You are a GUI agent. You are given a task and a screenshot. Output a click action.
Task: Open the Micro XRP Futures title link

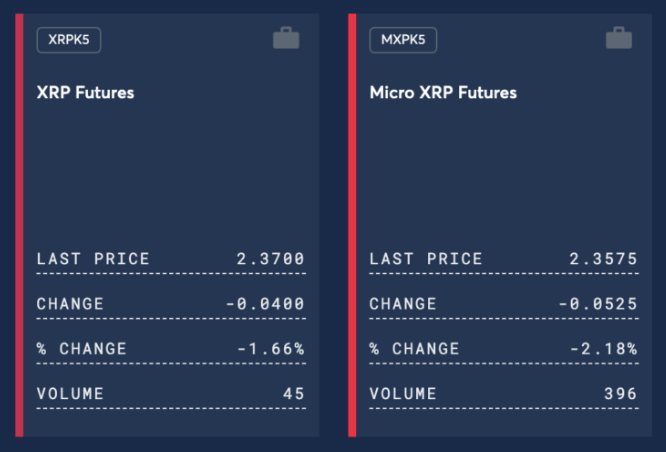click(443, 93)
